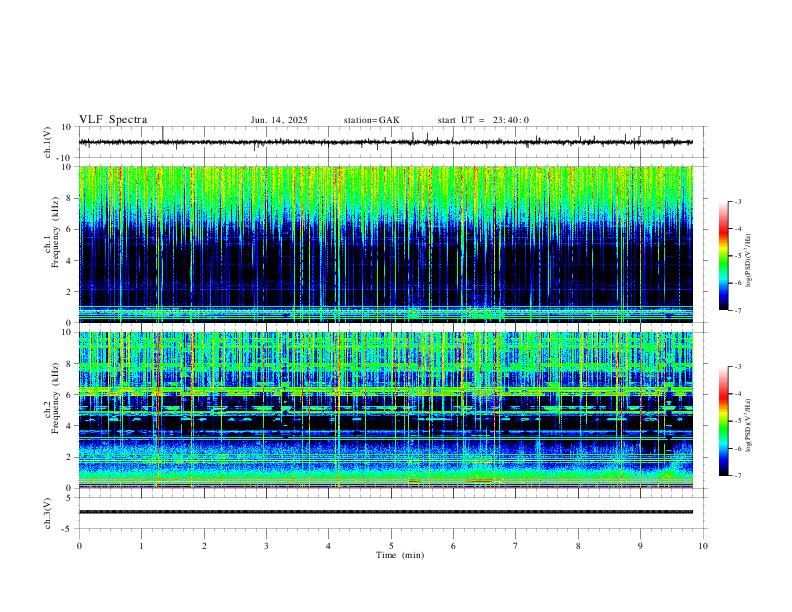Click the upper PSD color scale bar
792x612 pixels.
tap(724, 256)
